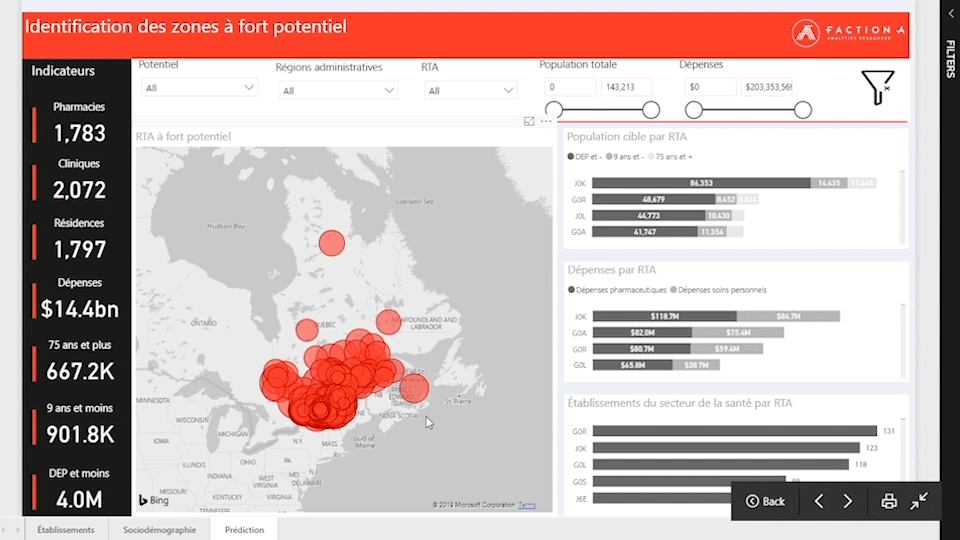The width and height of the screenshot is (960, 540).
Task: Click the isolated northern Quebec map bubble
Action: click(332, 243)
